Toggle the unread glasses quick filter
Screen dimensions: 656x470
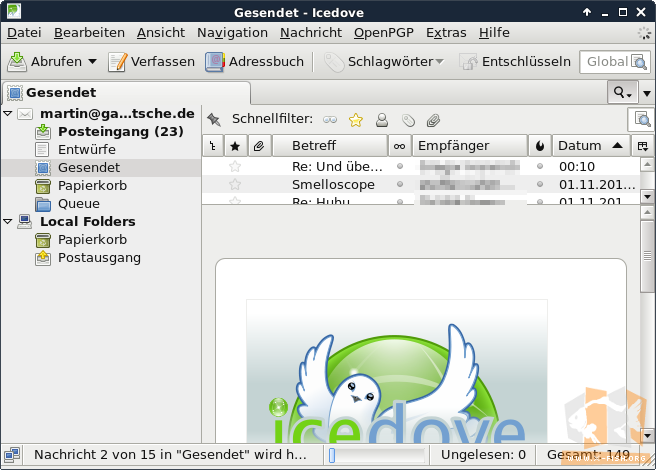coord(330,120)
